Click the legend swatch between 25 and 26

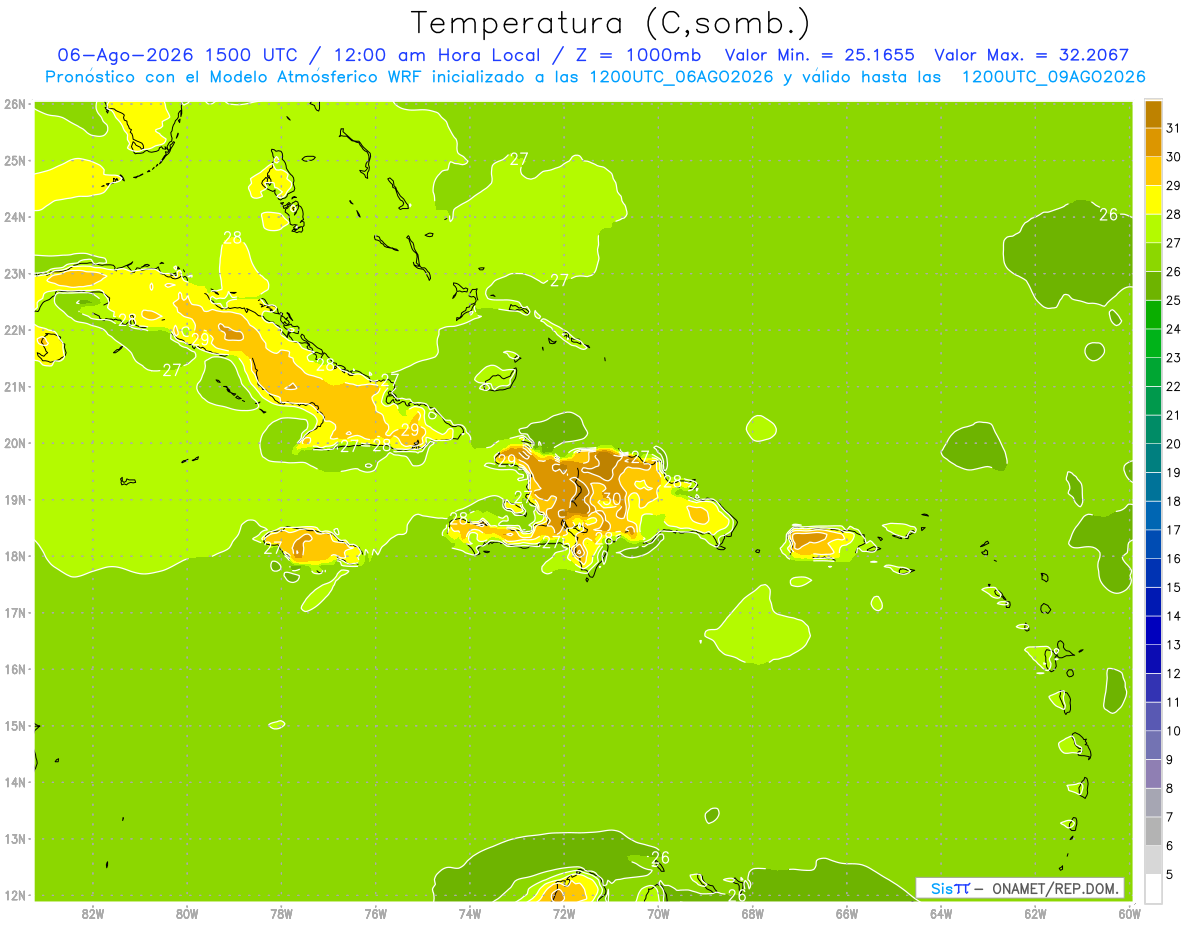tap(1154, 286)
